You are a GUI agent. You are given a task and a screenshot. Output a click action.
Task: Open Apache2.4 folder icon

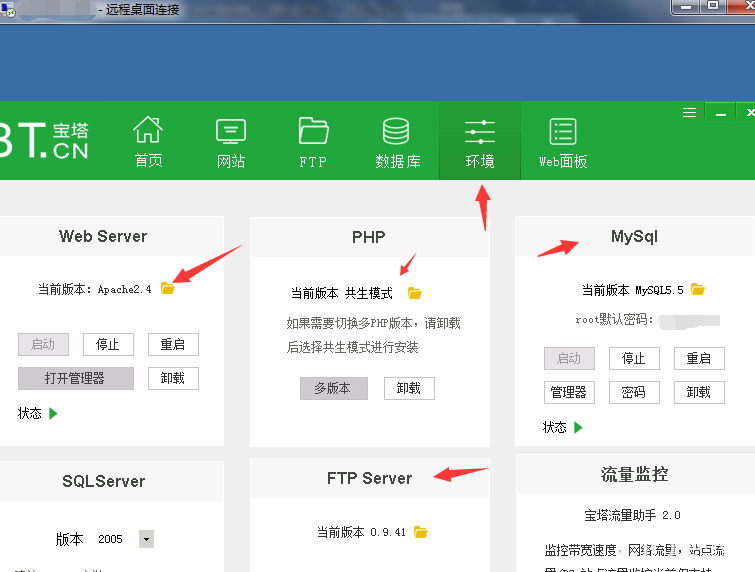tap(168, 288)
